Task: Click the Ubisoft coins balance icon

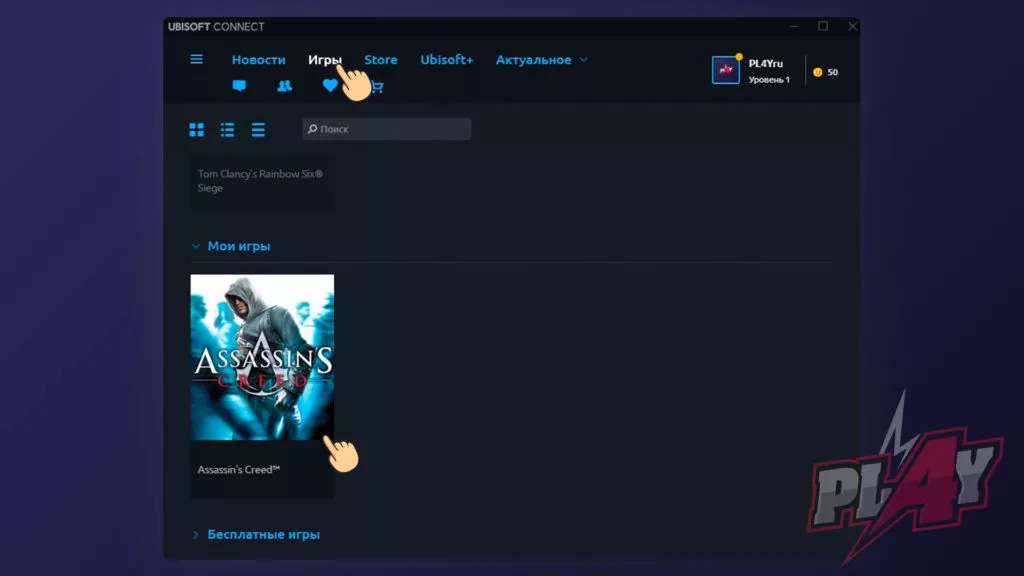Action: click(818, 72)
